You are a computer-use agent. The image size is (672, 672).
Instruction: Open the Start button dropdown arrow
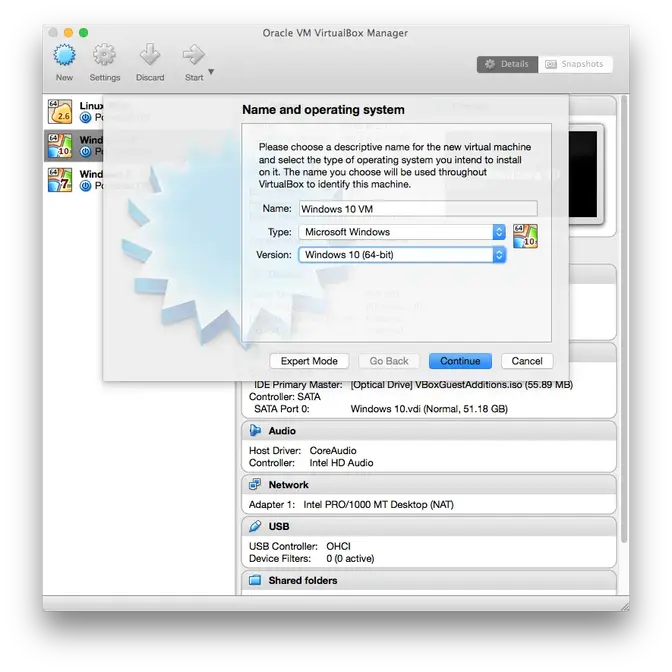pyautogui.click(x=211, y=72)
